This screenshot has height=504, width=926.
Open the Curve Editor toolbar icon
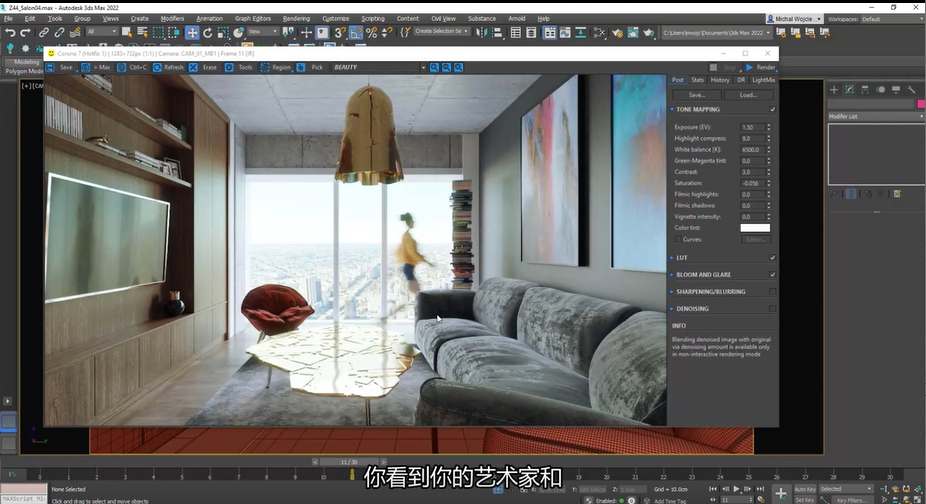pyautogui.click(x=565, y=32)
